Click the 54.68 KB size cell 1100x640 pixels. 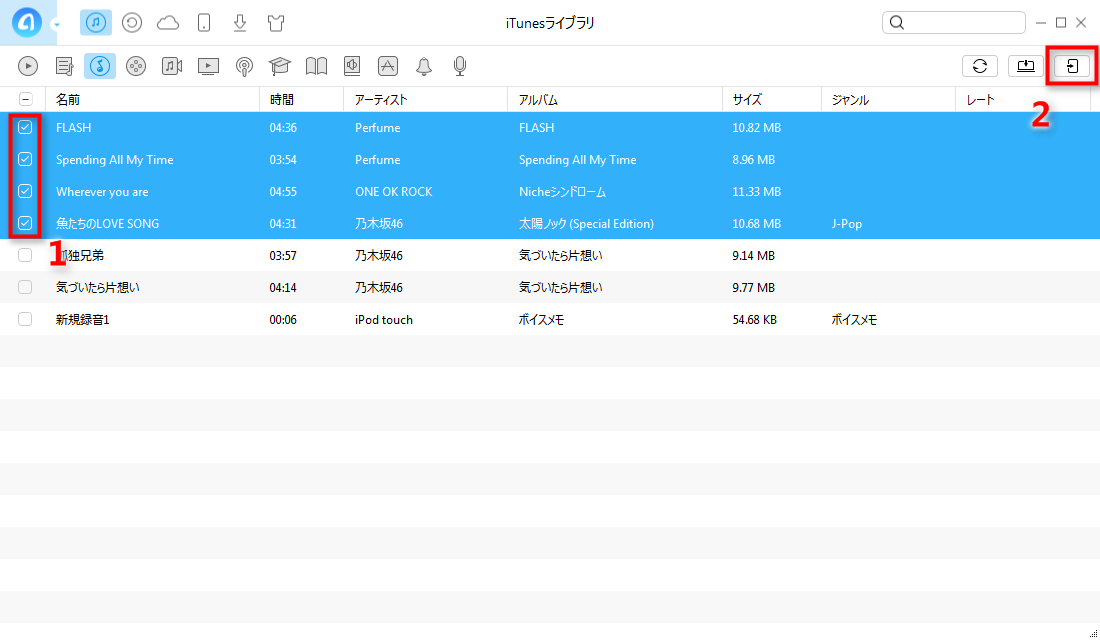pos(754,319)
